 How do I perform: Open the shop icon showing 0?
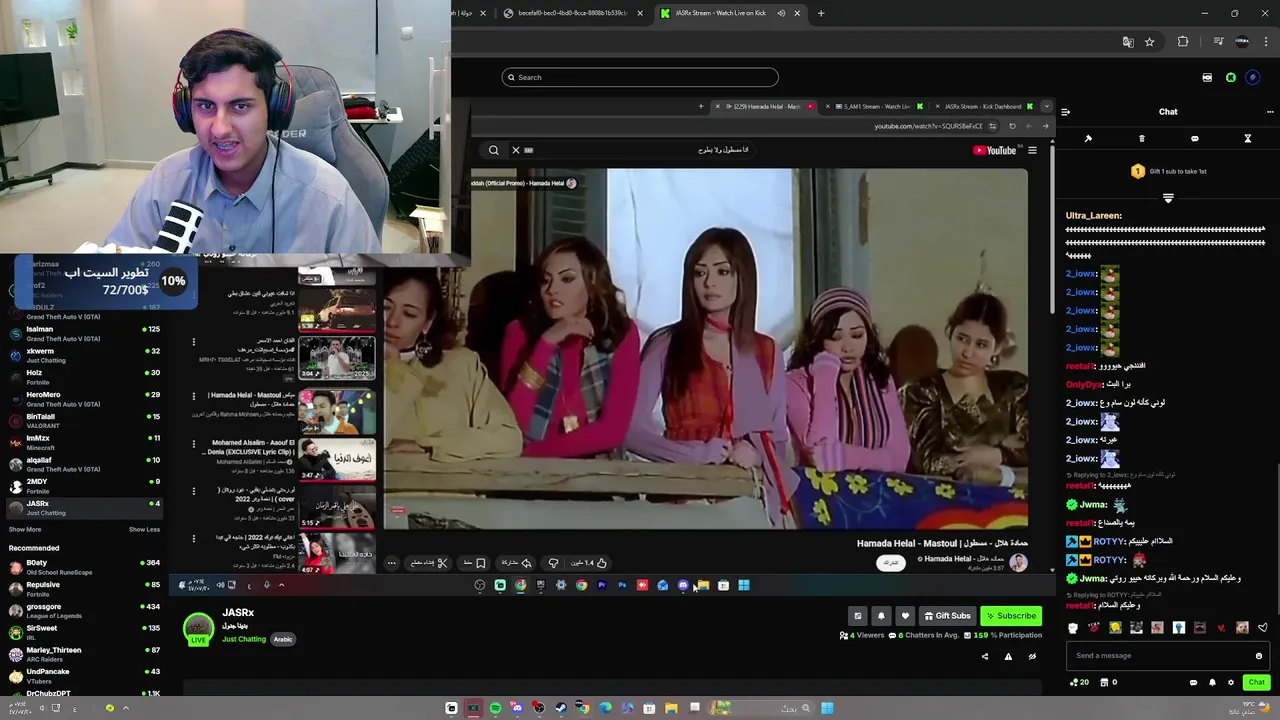point(1108,682)
